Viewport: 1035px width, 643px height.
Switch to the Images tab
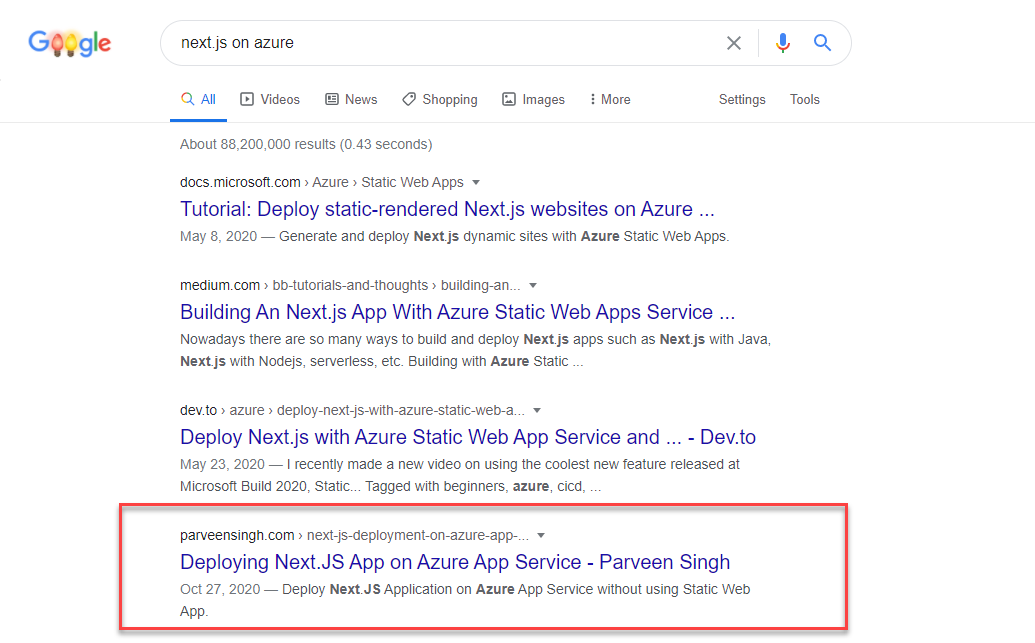click(541, 99)
